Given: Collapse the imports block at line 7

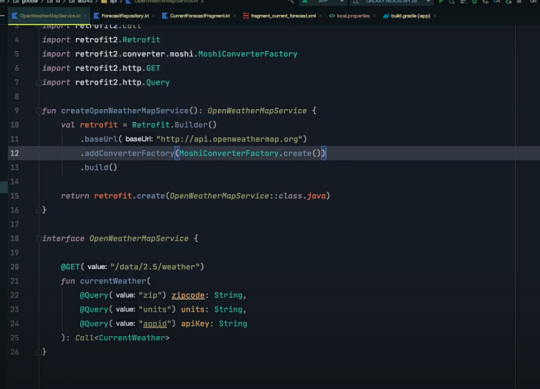Looking at the screenshot, I should tap(39, 82).
